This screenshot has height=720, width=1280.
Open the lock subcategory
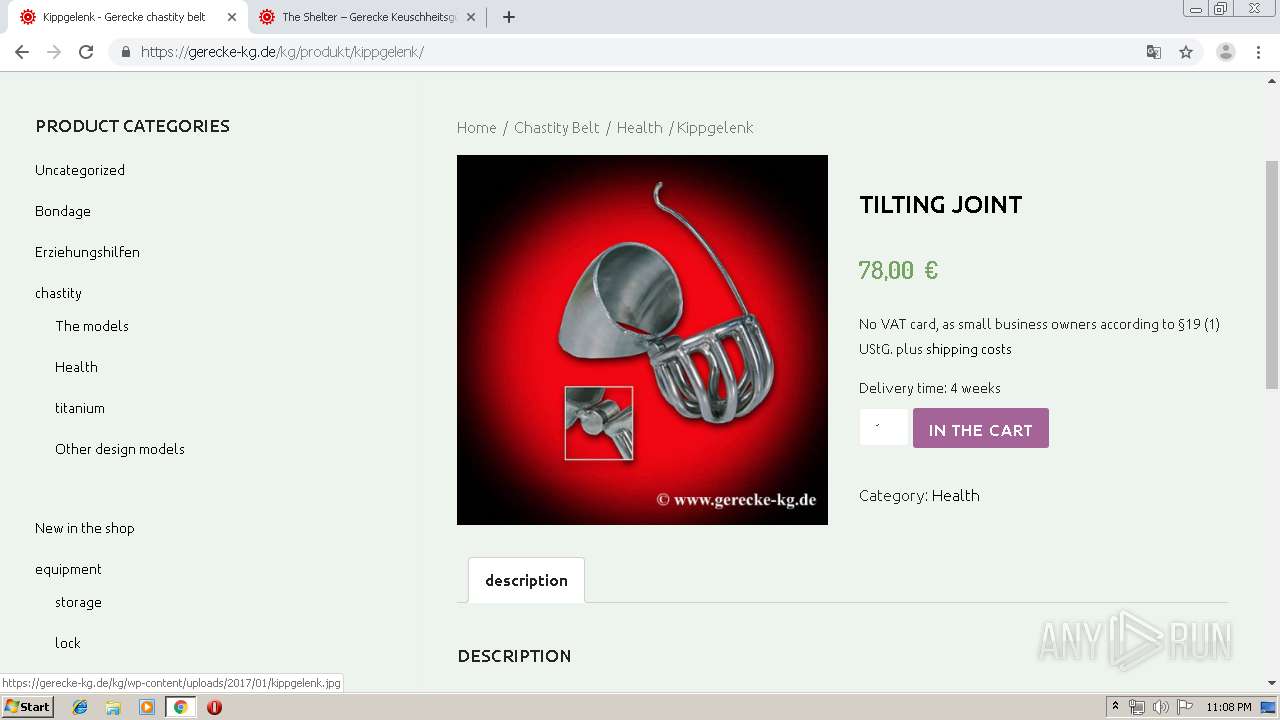pyautogui.click(x=68, y=643)
